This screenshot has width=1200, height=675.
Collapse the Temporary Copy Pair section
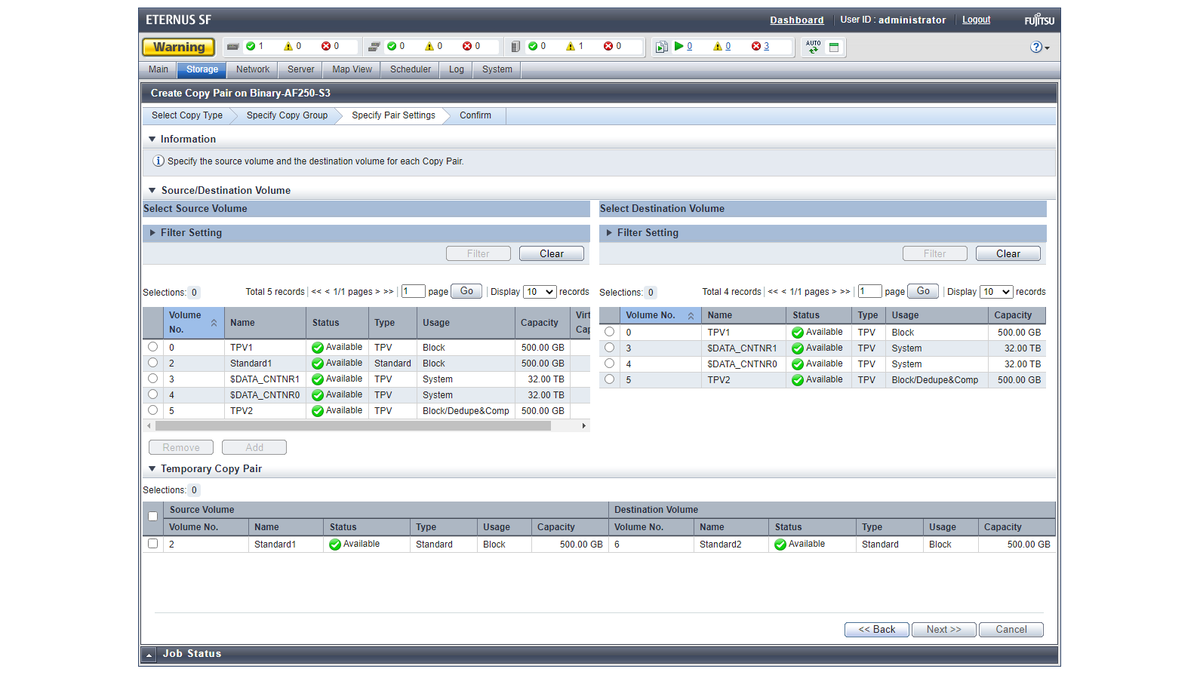coord(153,469)
